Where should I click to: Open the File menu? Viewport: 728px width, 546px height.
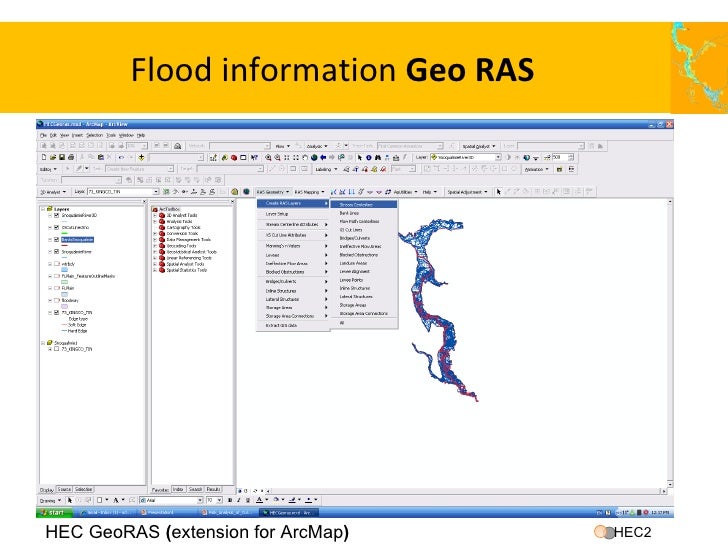pyautogui.click(x=43, y=135)
